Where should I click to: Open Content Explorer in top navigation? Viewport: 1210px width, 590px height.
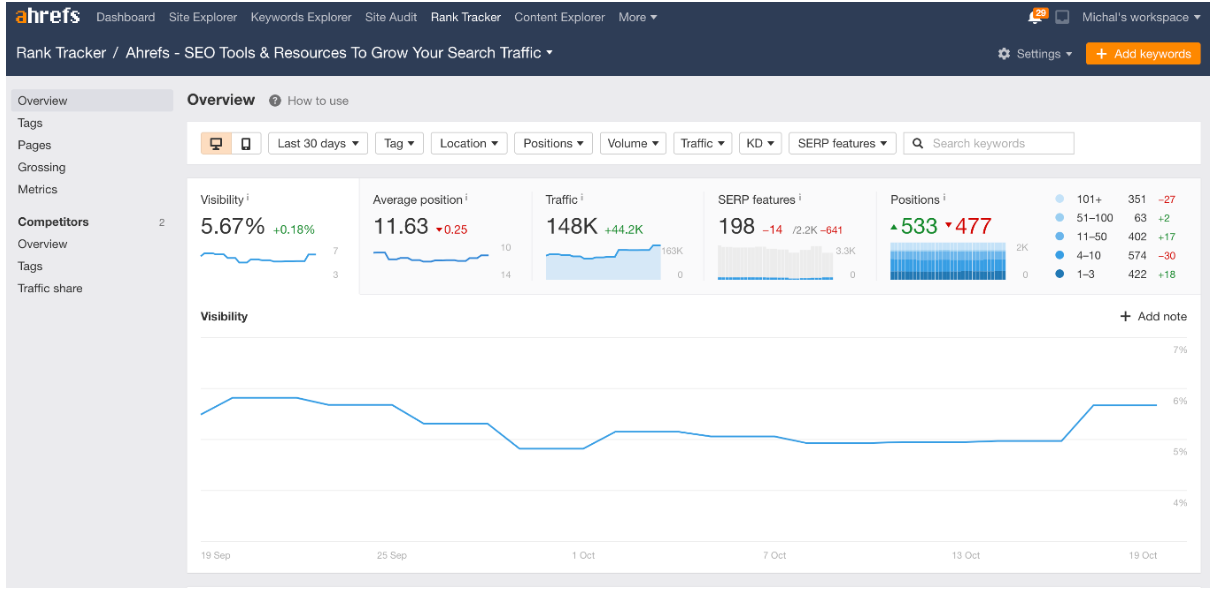point(559,17)
